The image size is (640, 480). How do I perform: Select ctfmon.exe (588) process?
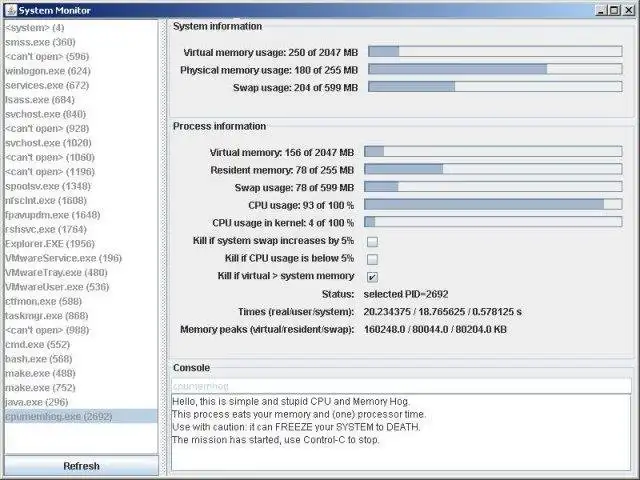(x=81, y=301)
